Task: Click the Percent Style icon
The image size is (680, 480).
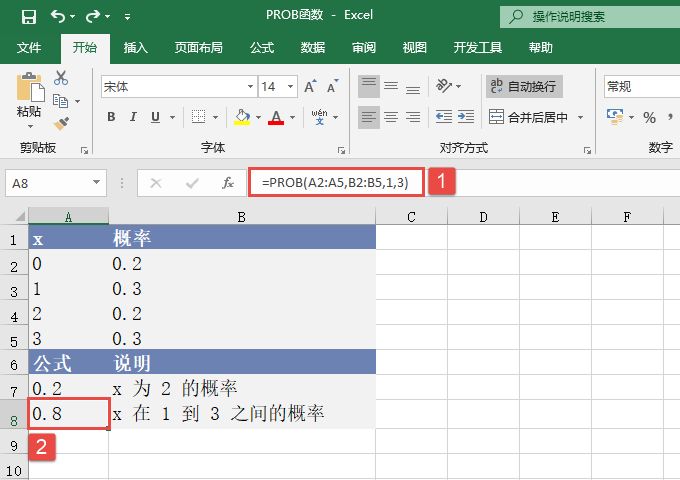Action: 649,118
